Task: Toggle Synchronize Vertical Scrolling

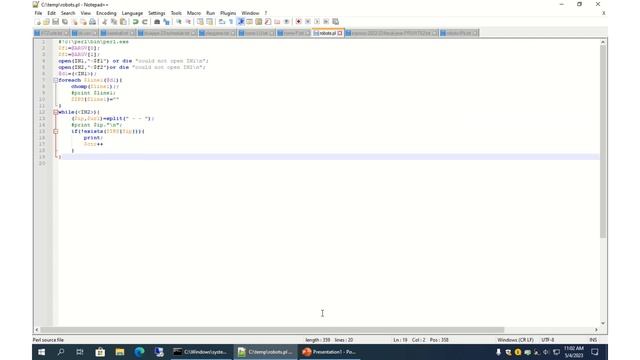Action: point(200,22)
